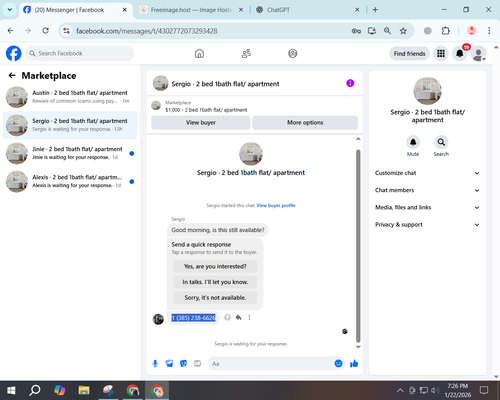
Task: Click Sergio listing thumbnail in right panel
Action: pyautogui.click(x=427, y=91)
